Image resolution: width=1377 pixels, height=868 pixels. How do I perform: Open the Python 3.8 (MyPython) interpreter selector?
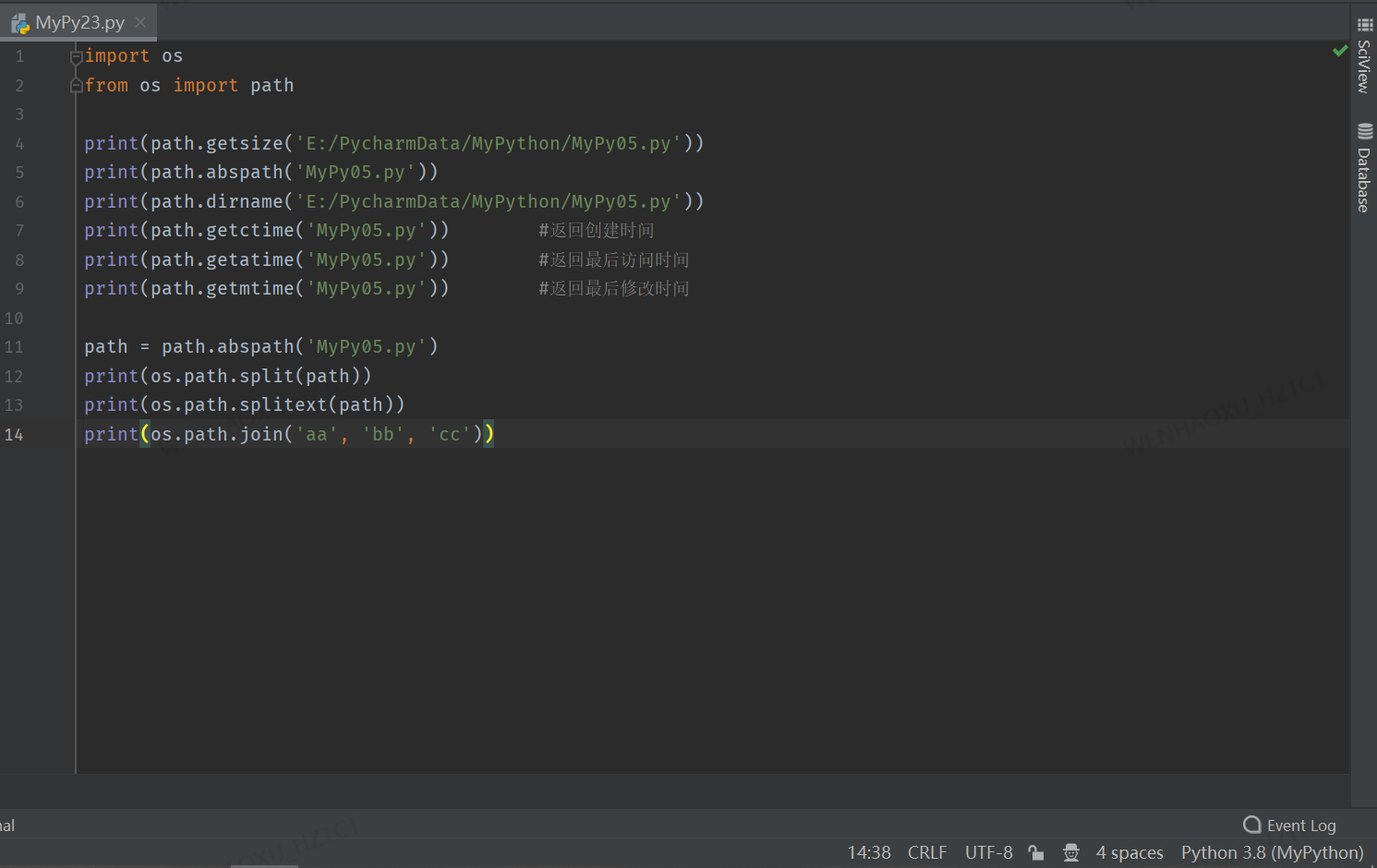(1272, 852)
